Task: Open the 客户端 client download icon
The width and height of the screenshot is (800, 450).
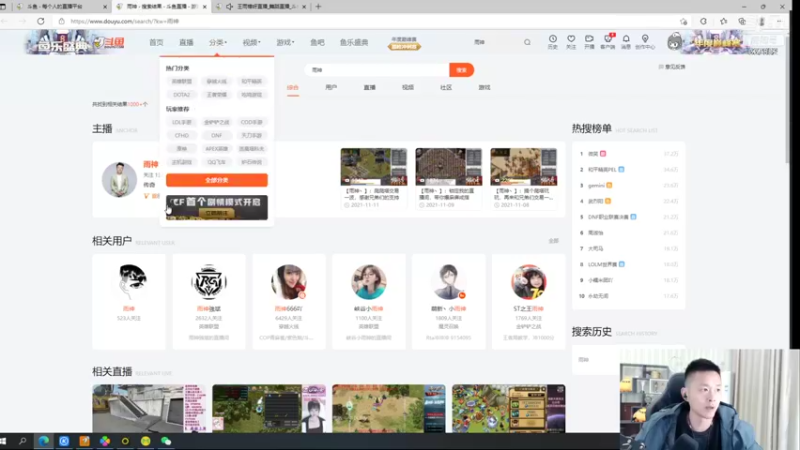Action: 608,42
